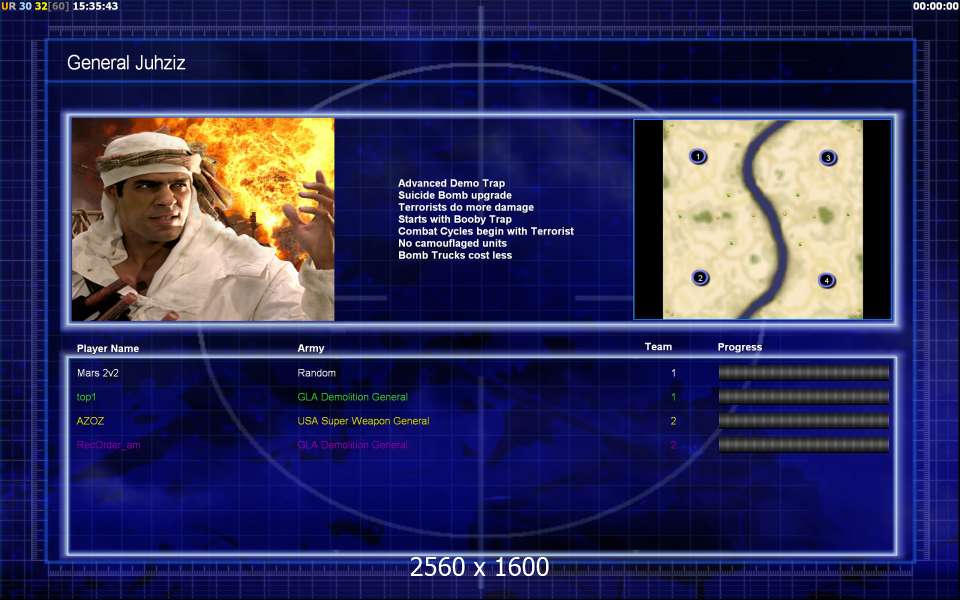
Task: Click the 15:35:43 clock display
Action: pyautogui.click(x=96, y=6)
